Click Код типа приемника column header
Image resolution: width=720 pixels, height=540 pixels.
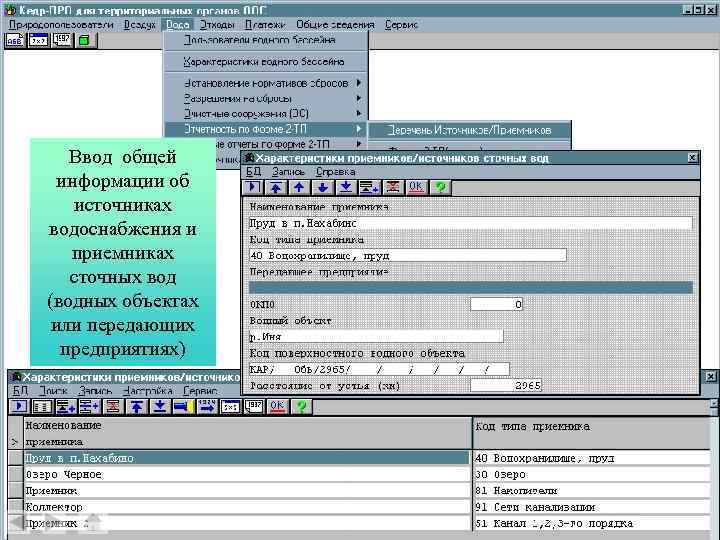[592, 433]
